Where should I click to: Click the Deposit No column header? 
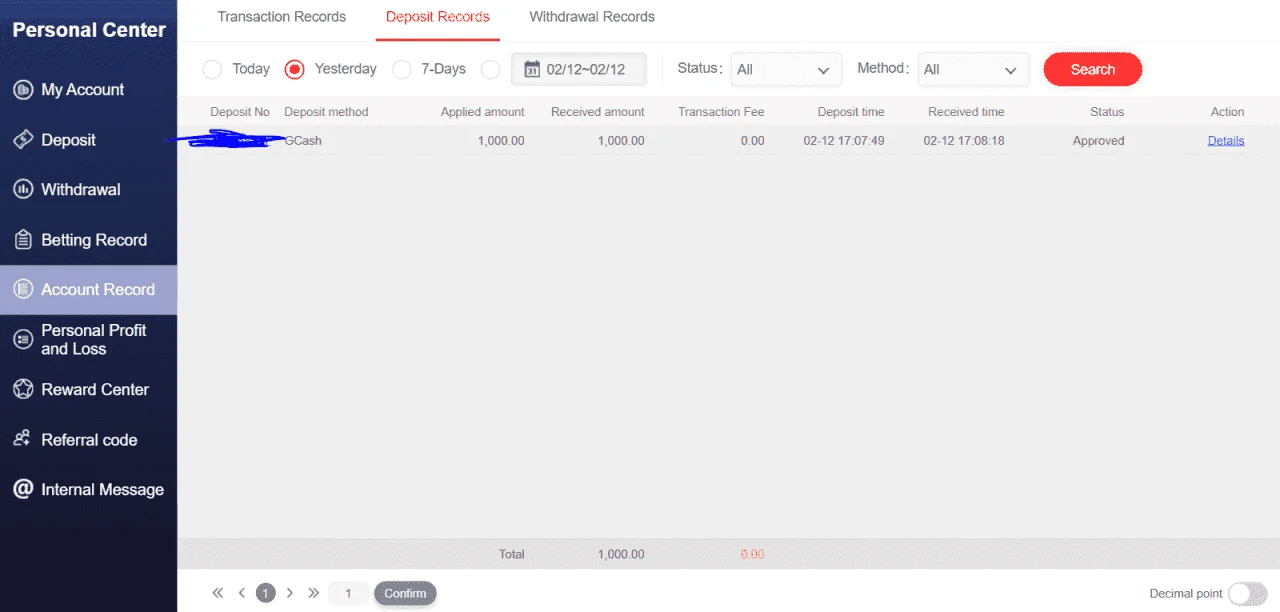click(240, 112)
